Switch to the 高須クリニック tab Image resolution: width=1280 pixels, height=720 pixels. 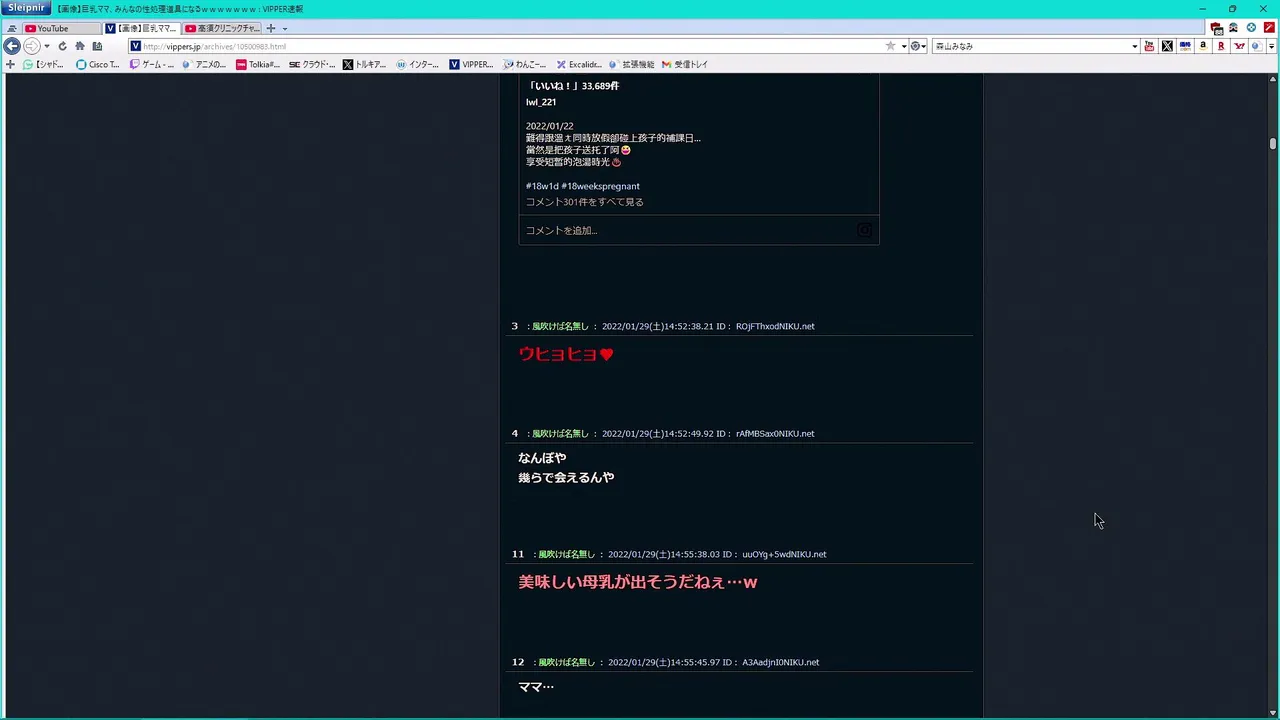(222, 28)
